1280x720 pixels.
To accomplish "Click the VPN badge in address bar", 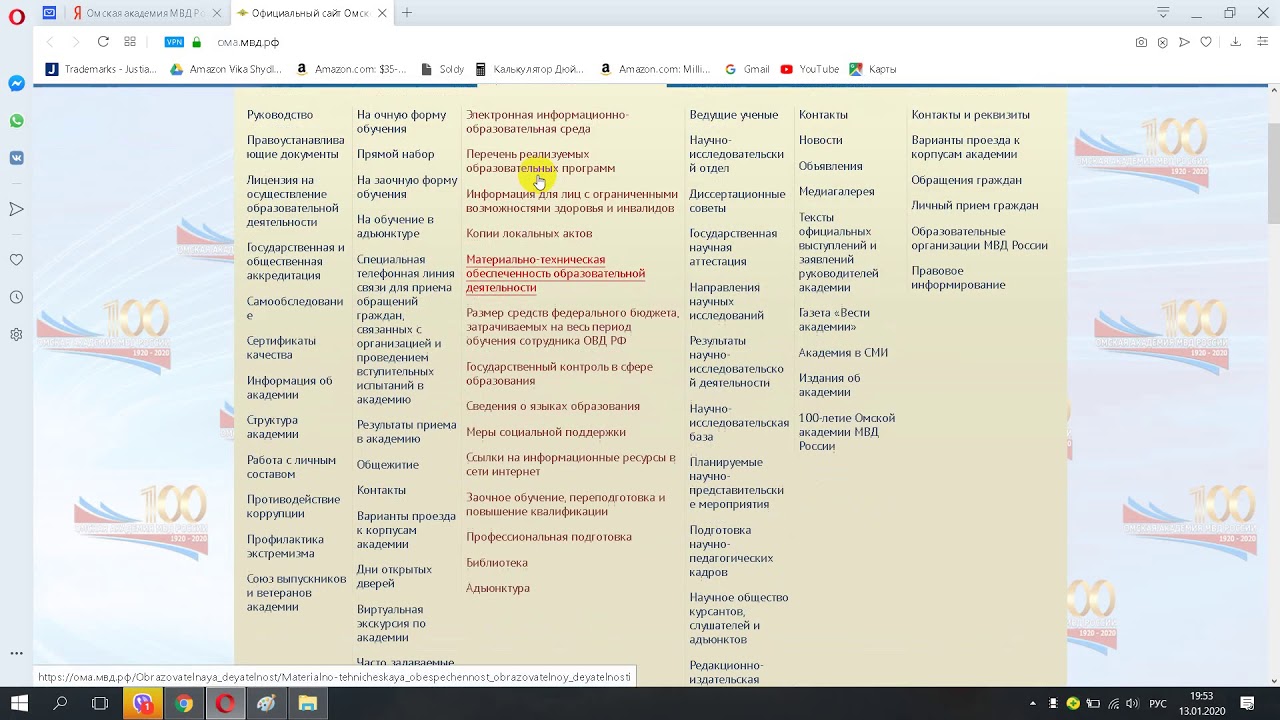I will coord(174,42).
